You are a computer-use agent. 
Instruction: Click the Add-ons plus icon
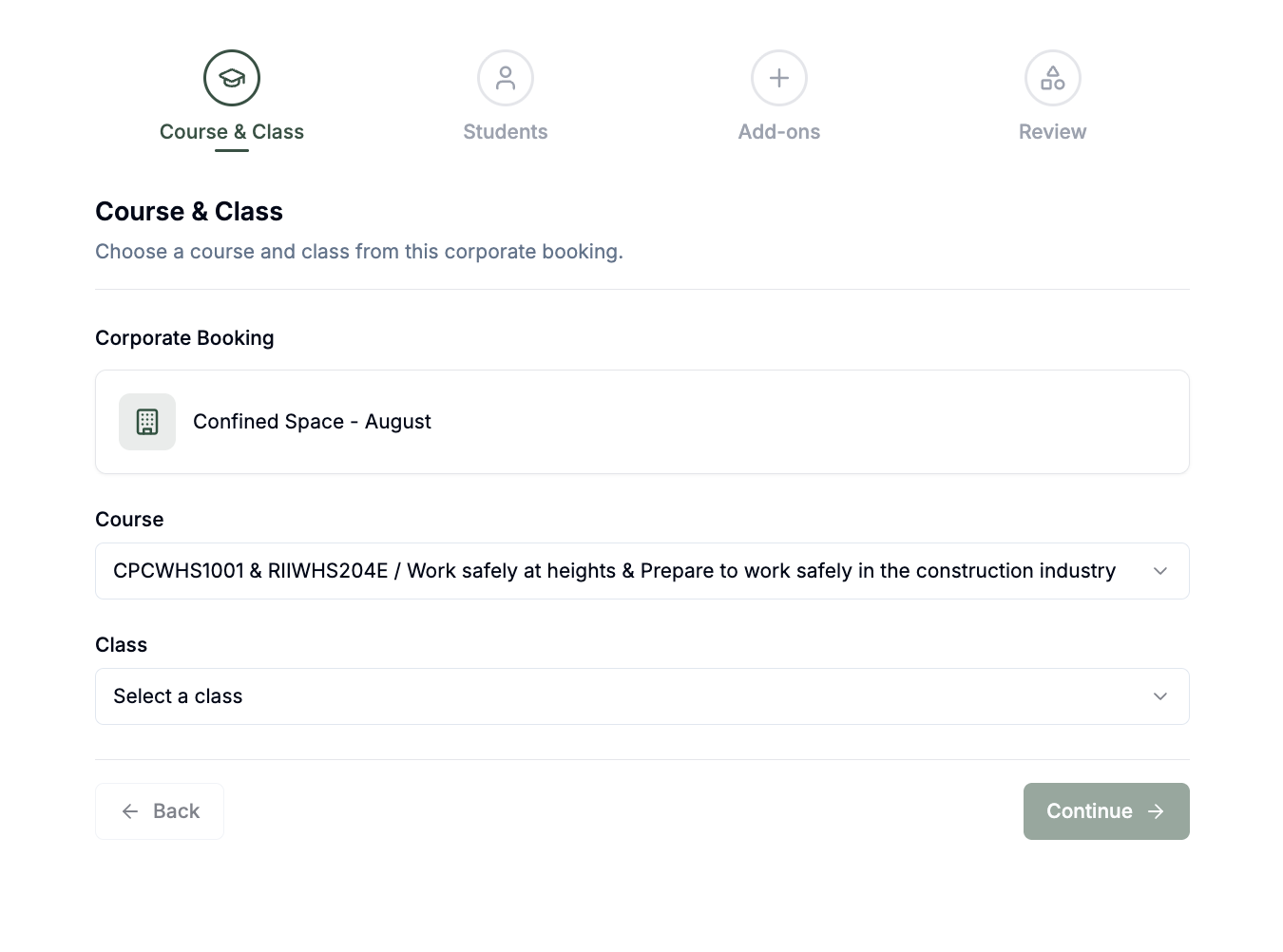tap(779, 78)
